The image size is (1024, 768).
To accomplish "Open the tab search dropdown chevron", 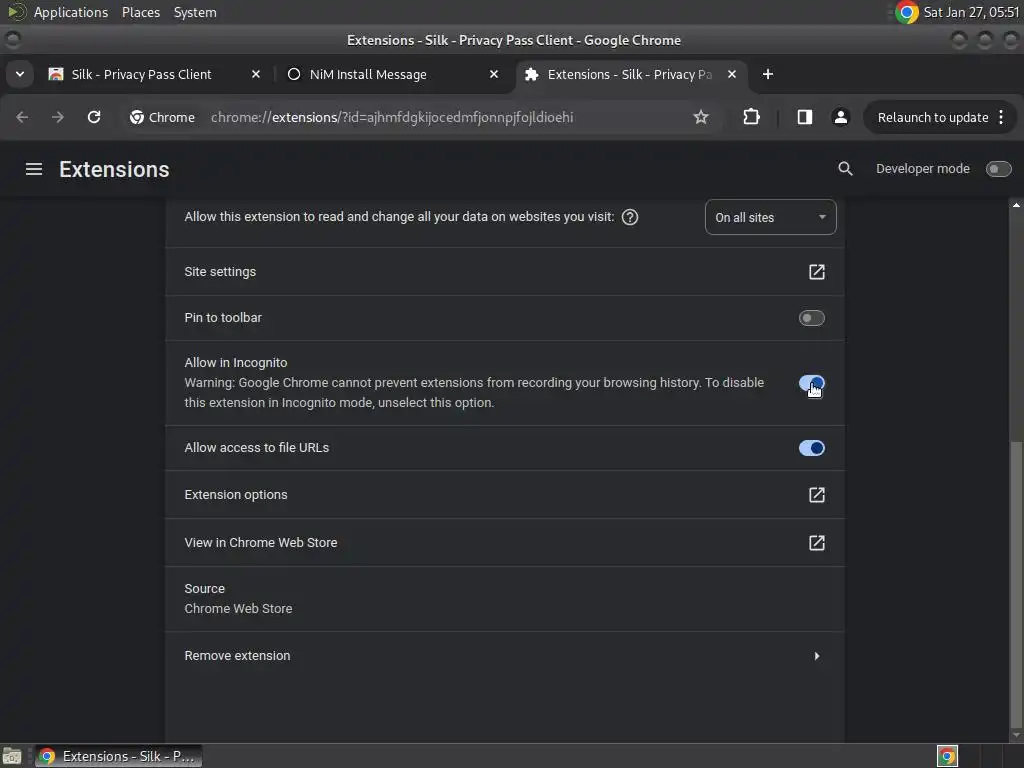I will pos(20,74).
